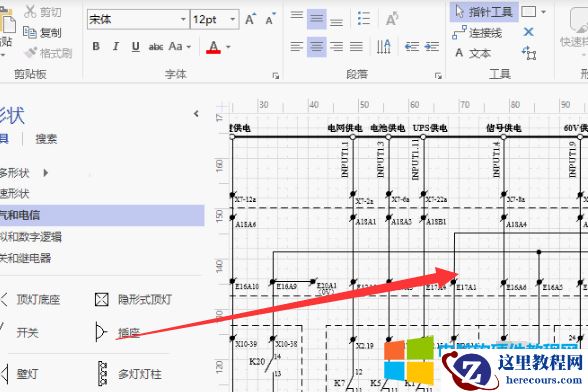Toggle Underline formatting
The height and width of the screenshot is (392, 588).
(x=136, y=47)
